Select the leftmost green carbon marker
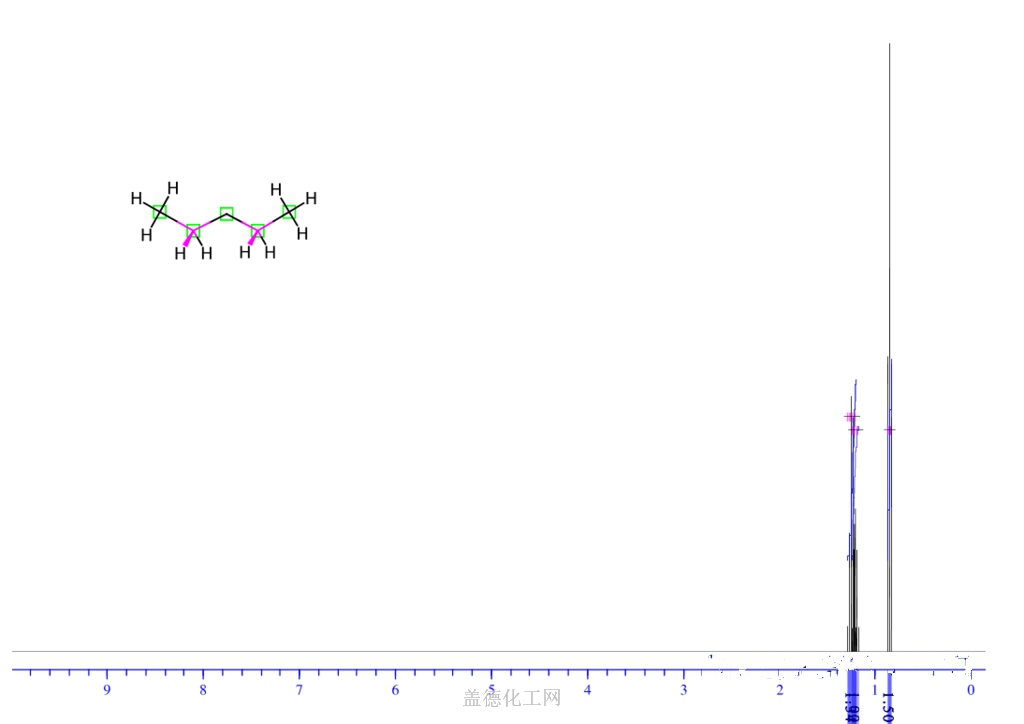1024x724 pixels. [x=160, y=212]
